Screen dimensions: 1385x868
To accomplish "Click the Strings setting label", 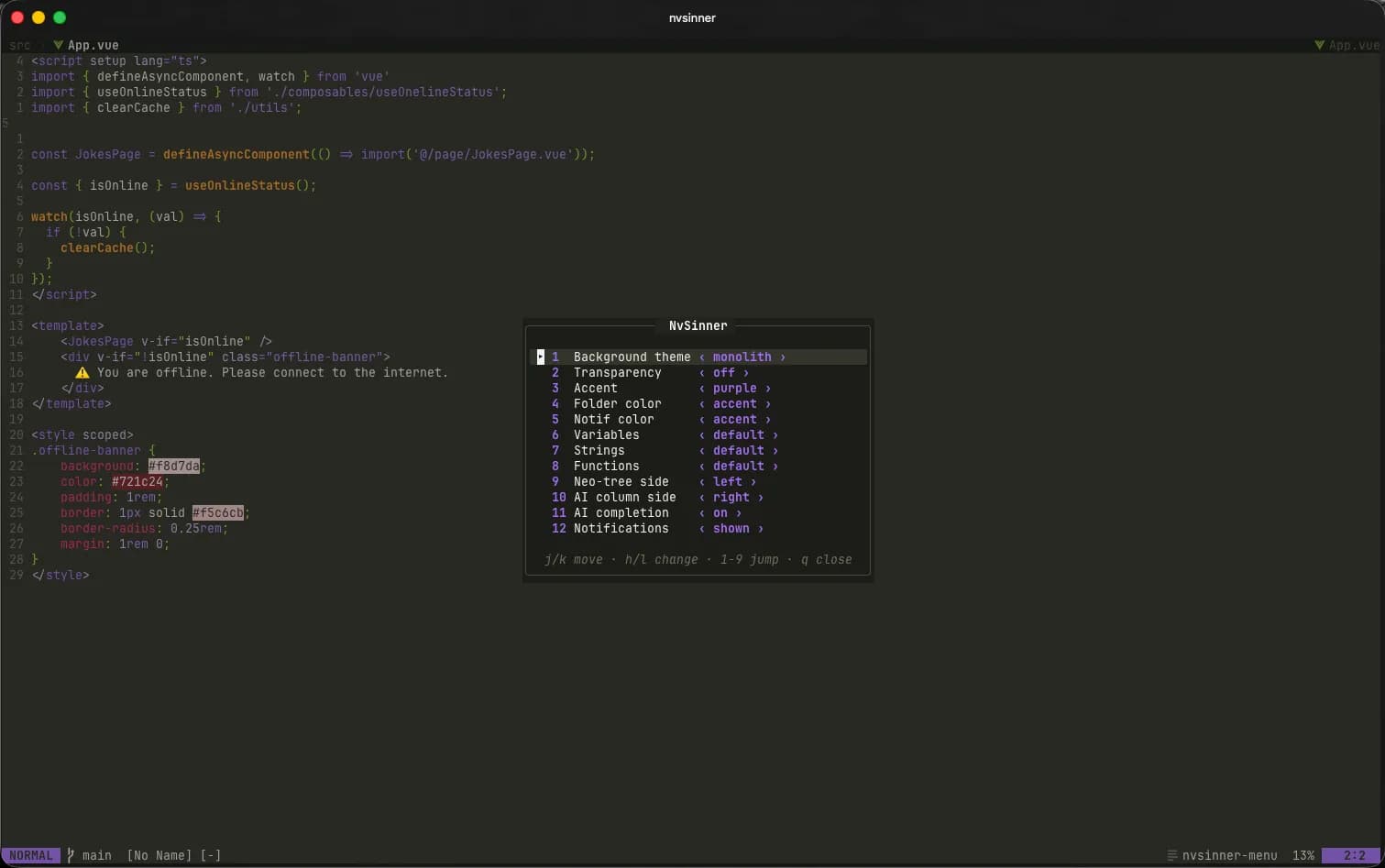I will tap(599, 451).
